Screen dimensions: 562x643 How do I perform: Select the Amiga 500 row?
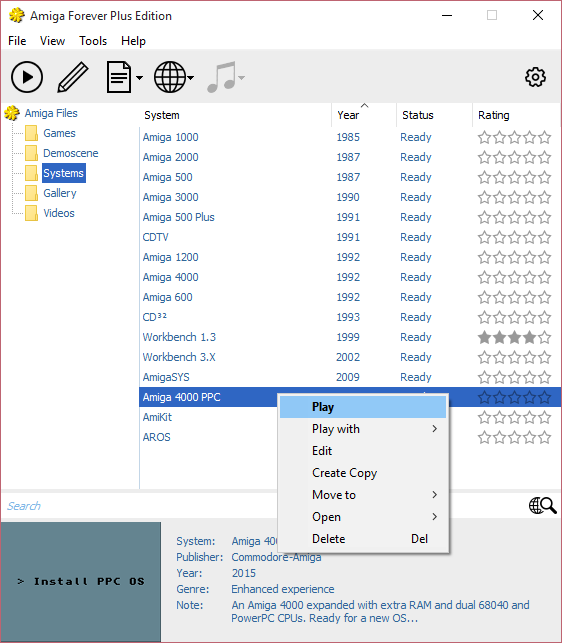350,177
